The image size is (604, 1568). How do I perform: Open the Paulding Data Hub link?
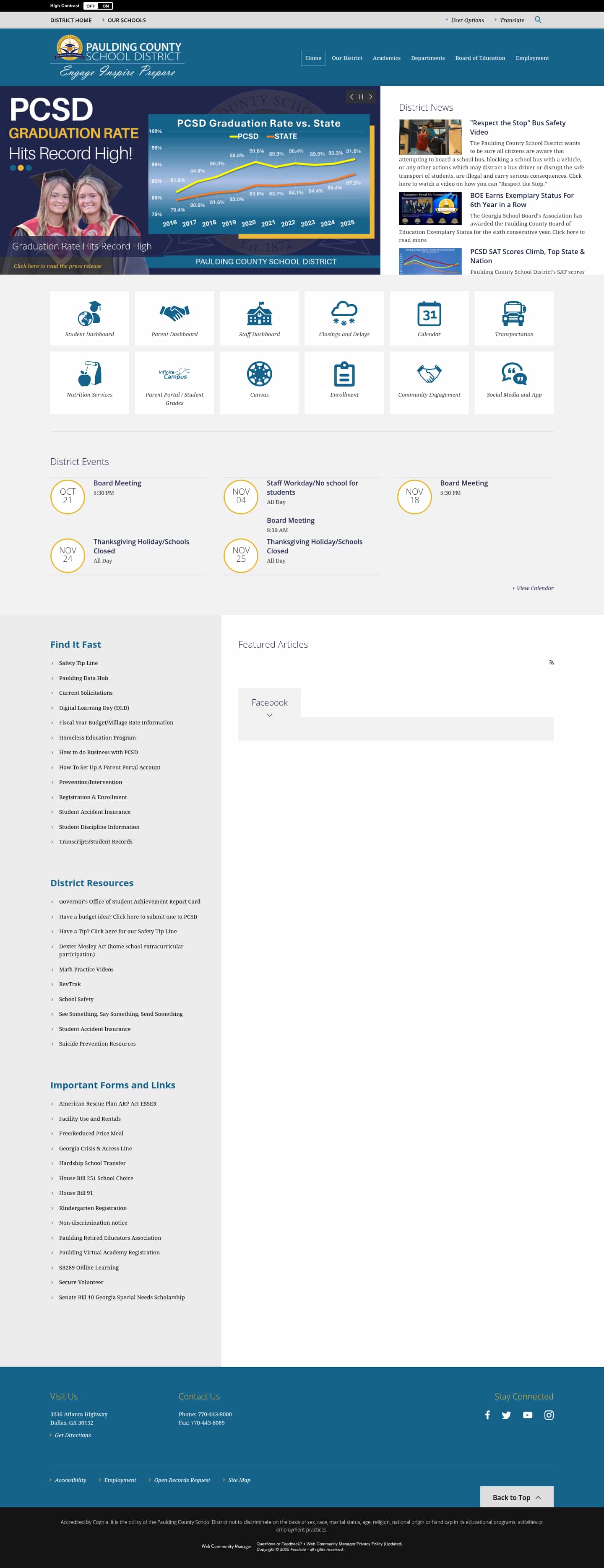tap(83, 678)
